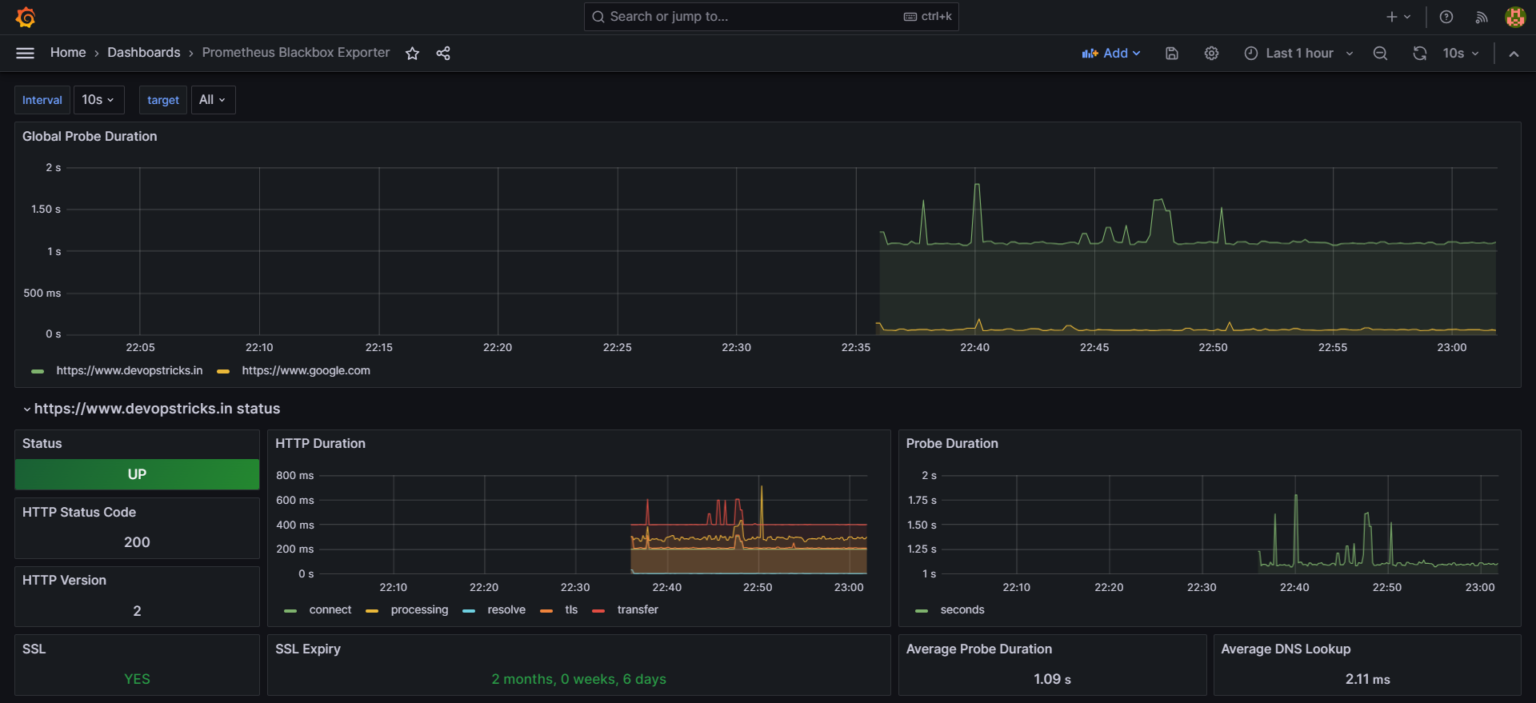Open the Interval 10s dropdown
Image resolution: width=1536 pixels, height=703 pixels.
click(98, 99)
